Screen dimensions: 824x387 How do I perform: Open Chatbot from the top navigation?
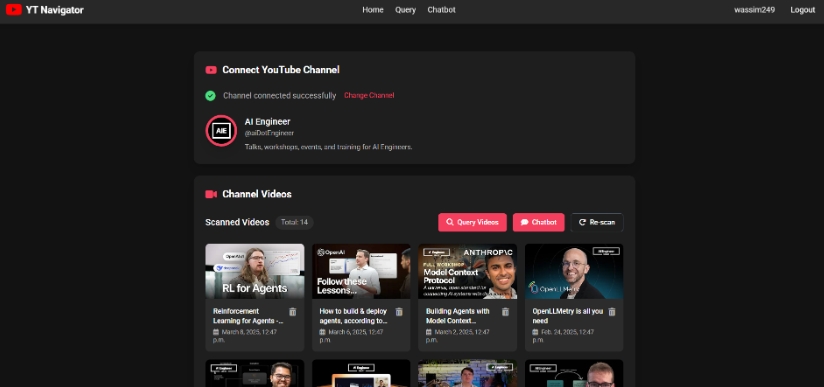[x=441, y=10]
